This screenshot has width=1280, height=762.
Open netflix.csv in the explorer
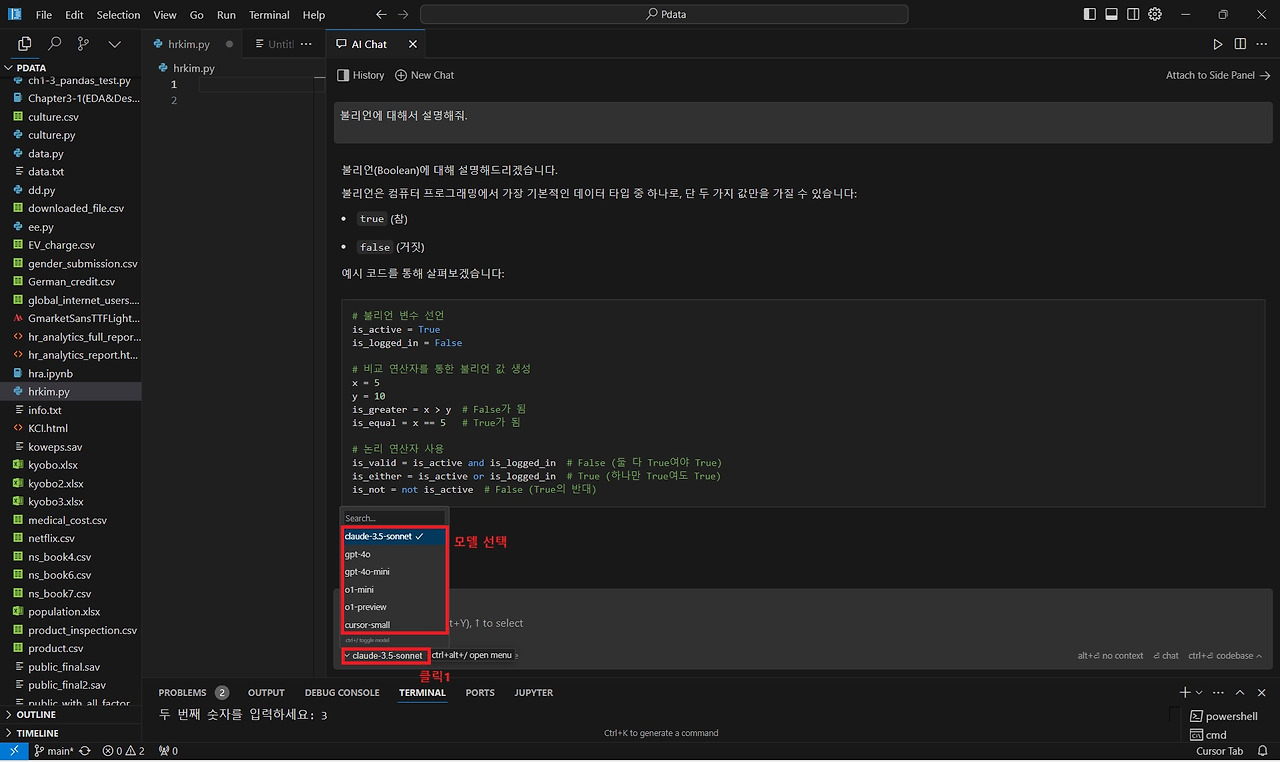coord(70,538)
